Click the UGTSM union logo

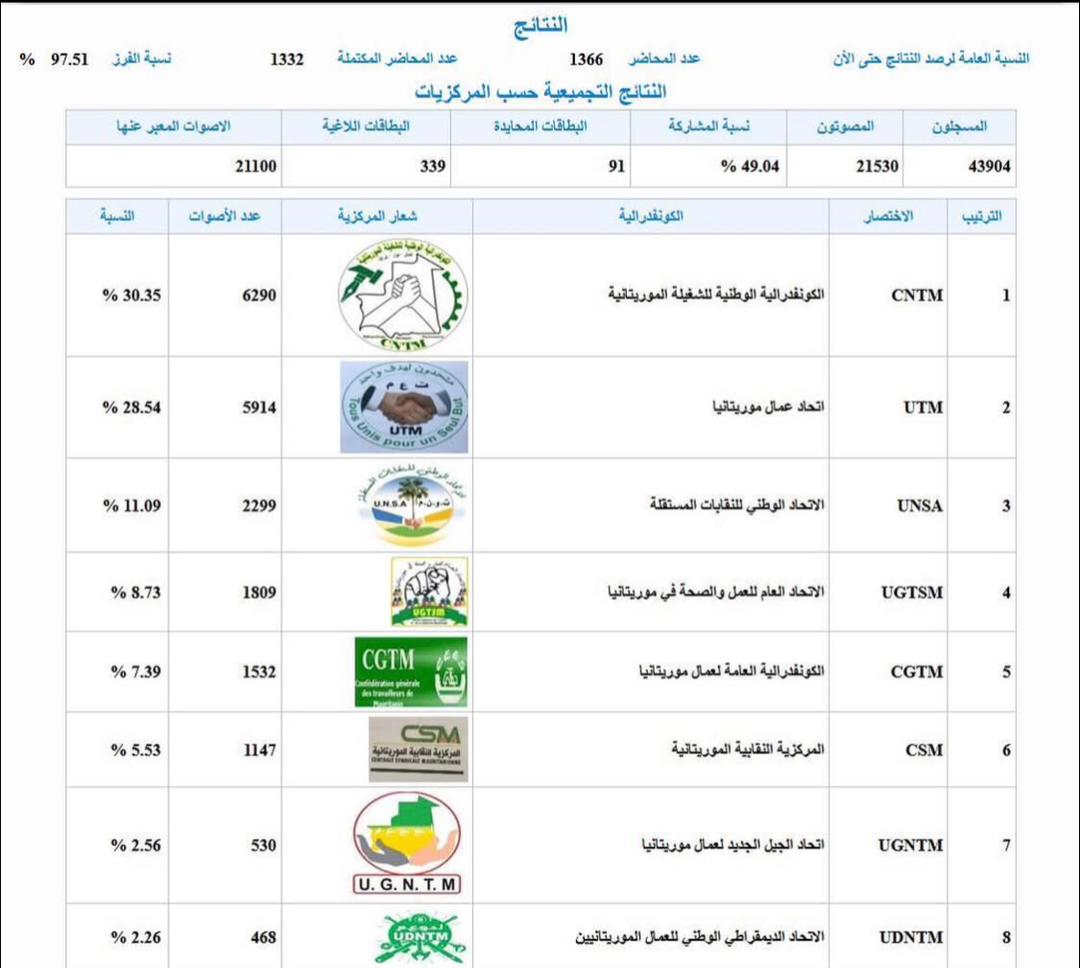(428, 592)
